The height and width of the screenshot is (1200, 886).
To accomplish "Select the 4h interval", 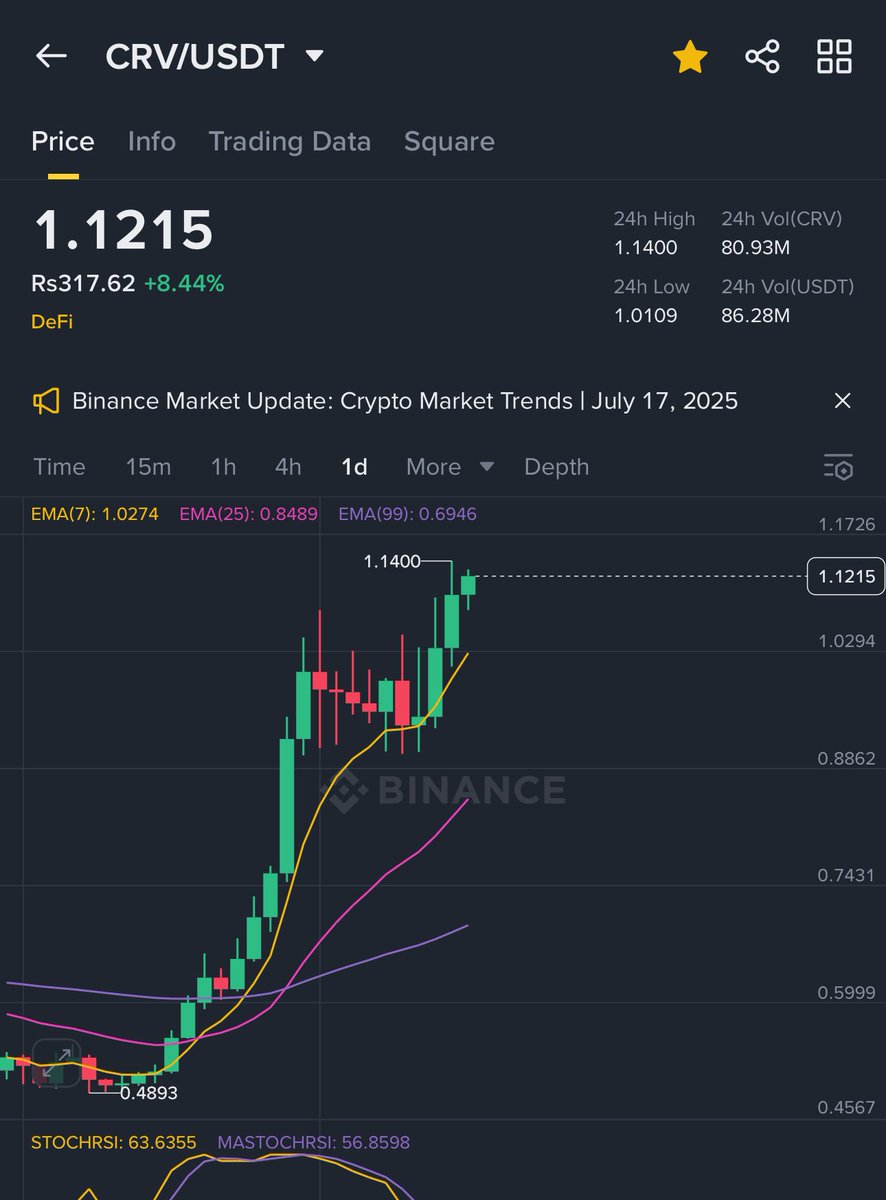I will pyautogui.click(x=288, y=467).
